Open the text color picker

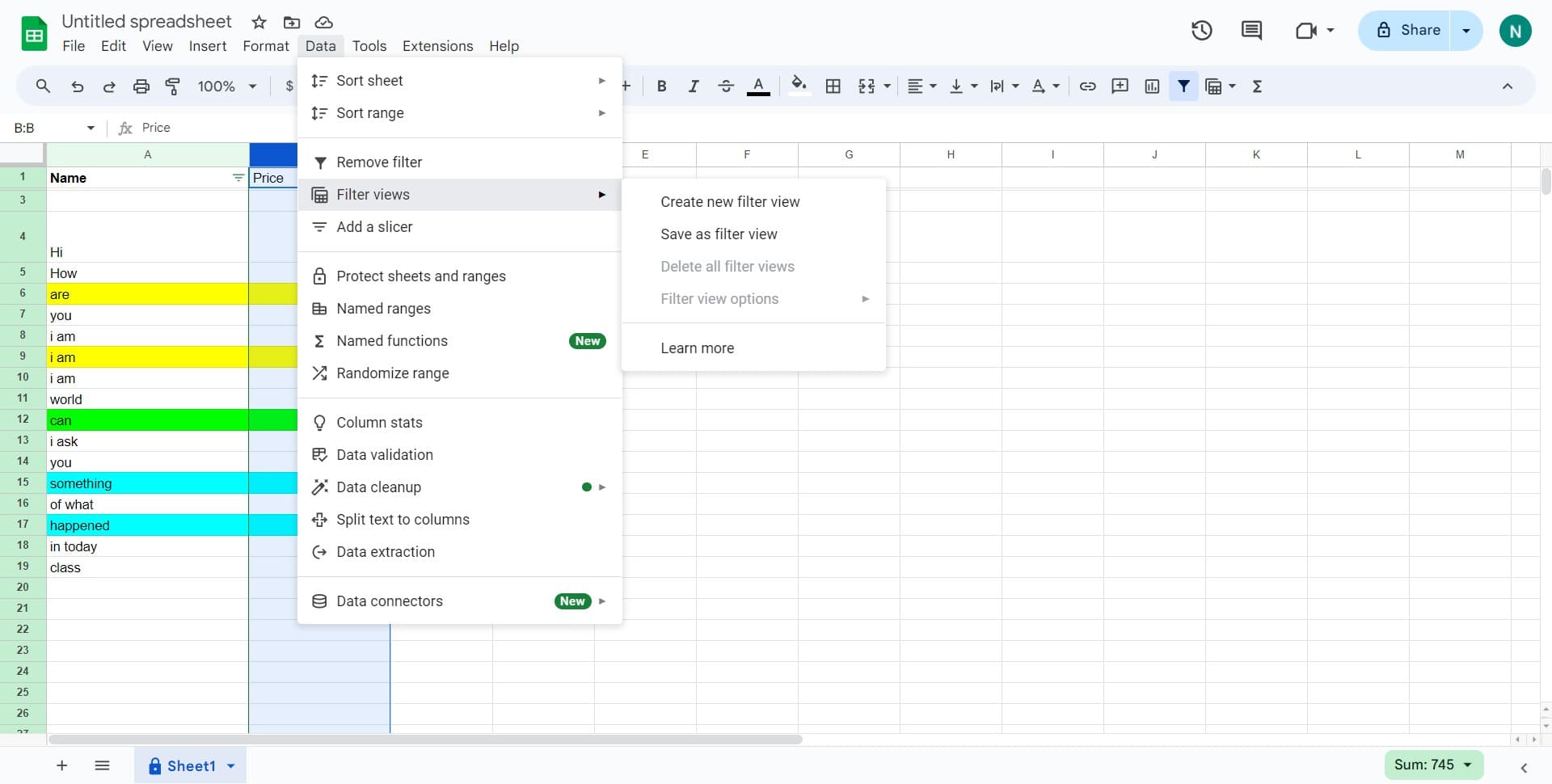click(758, 86)
